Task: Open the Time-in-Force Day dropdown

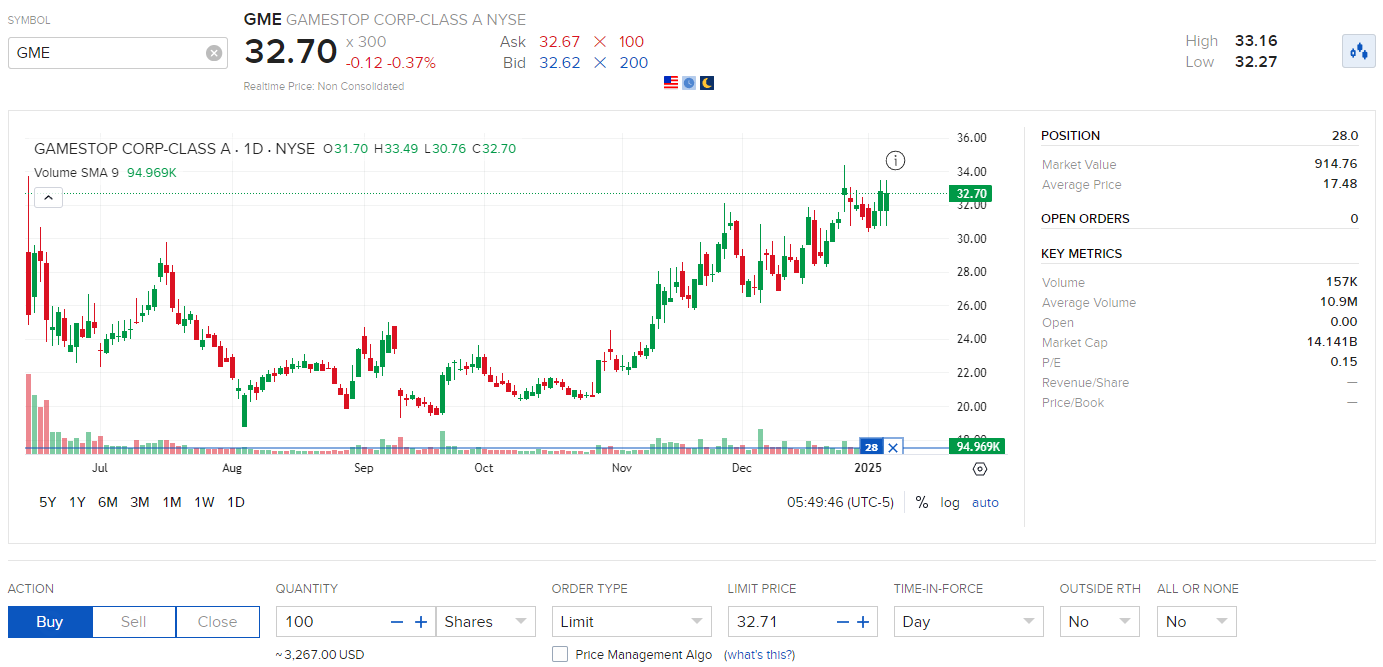Action: pyautogui.click(x=968, y=621)
